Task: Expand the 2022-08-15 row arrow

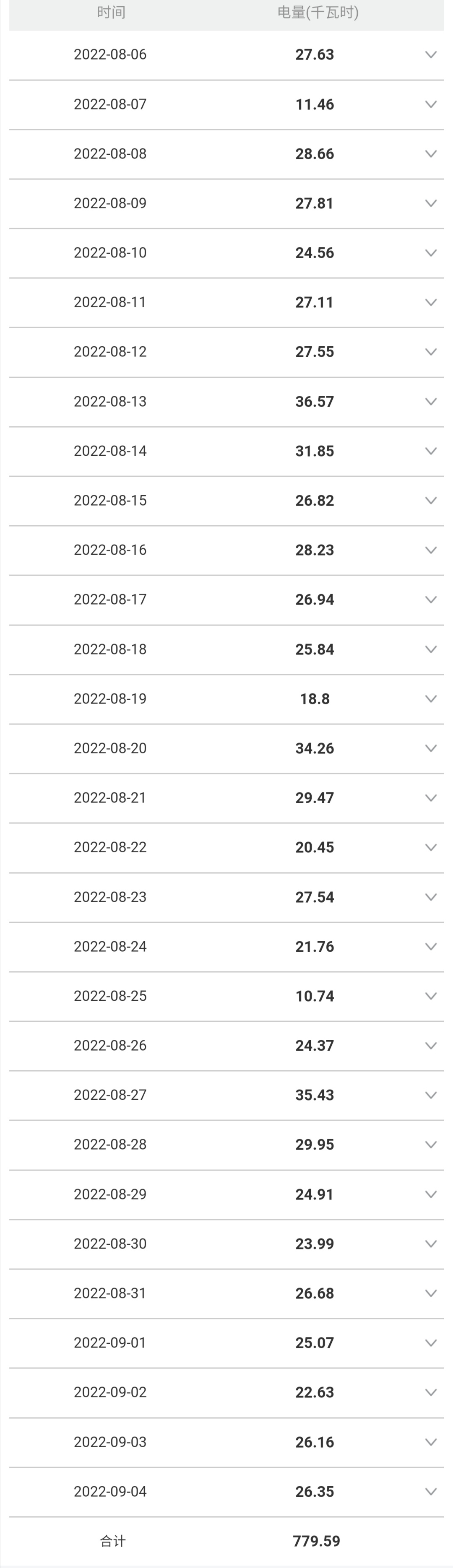Action: coord(430,500)
